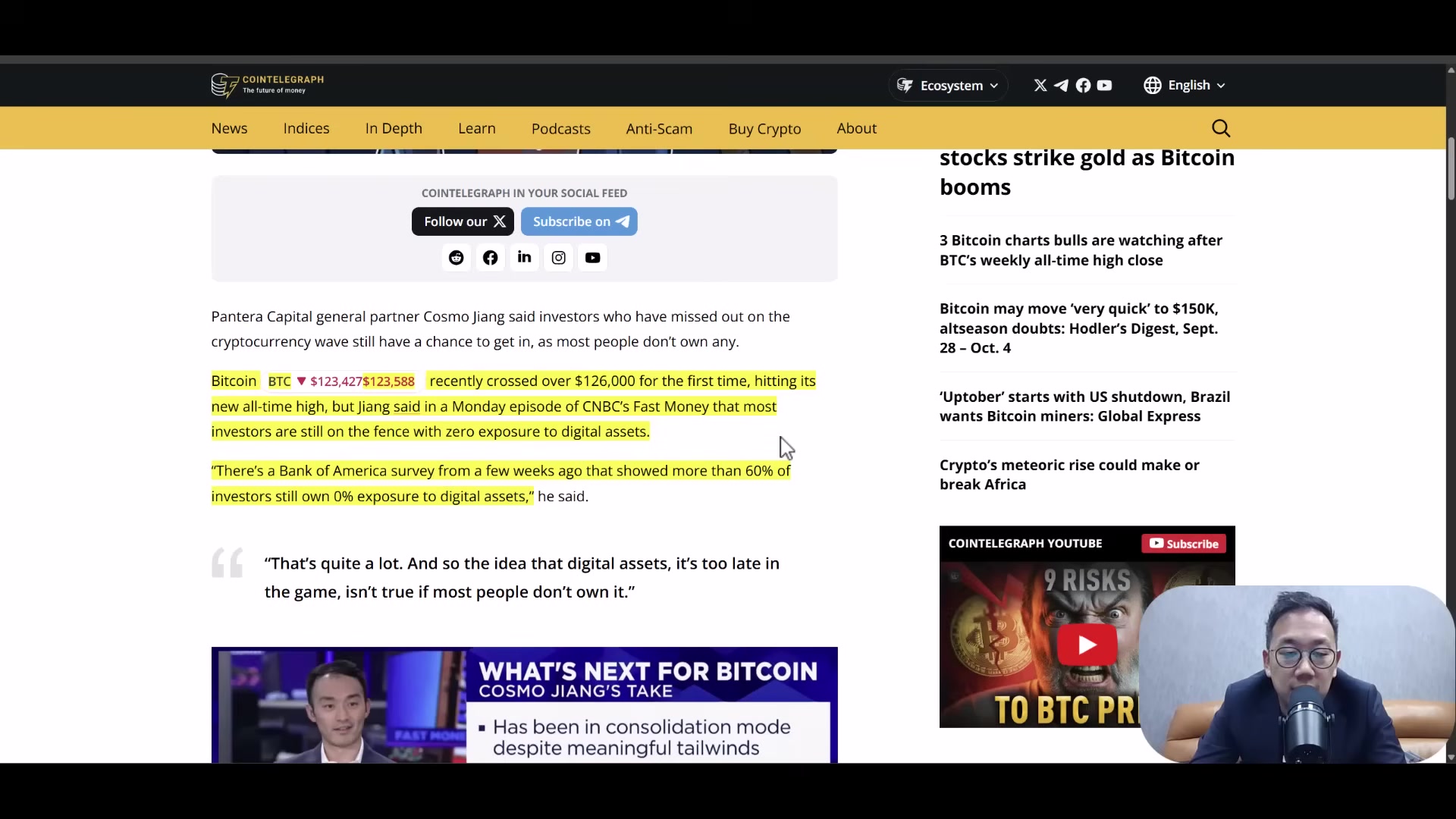The width and height of the screenshot is (1456, 819).
Task: Open Cointelegraph's Telegram from the header icon
Action: pyautogui.click(x=1061, y=85)
